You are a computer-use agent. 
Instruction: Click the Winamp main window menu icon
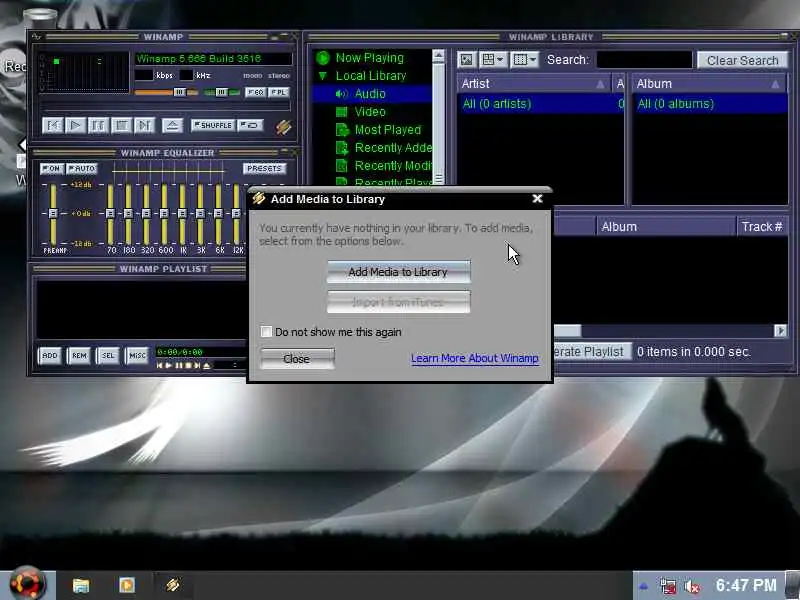pyautogui.click(x=36, y=37)
